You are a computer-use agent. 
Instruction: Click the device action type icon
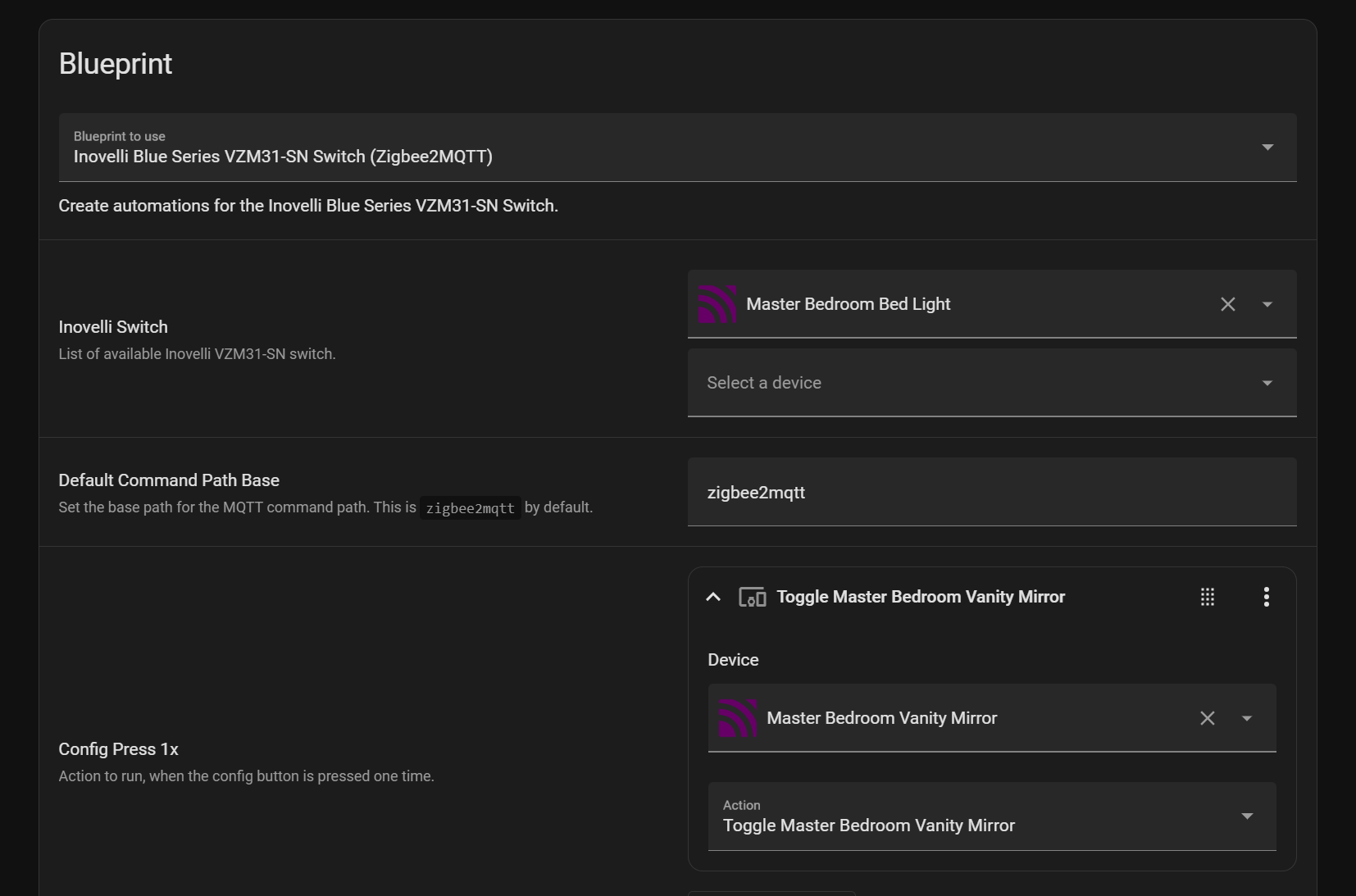point(752,597)
